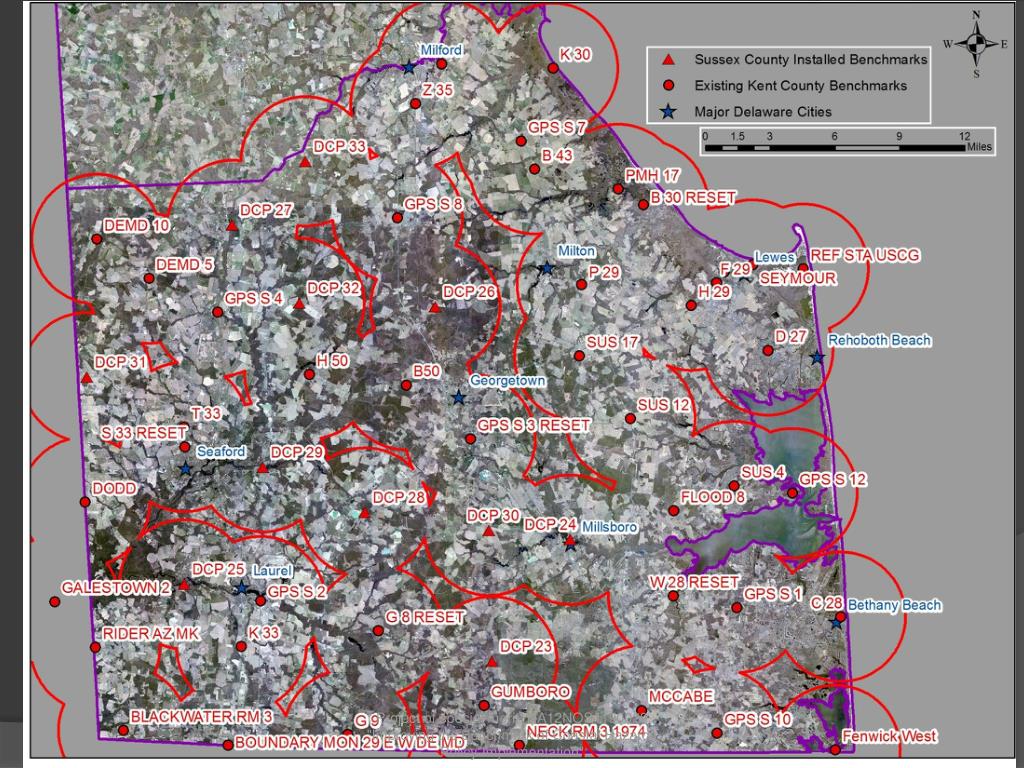Click the red triangle legend symbol

tap(668, 59)
